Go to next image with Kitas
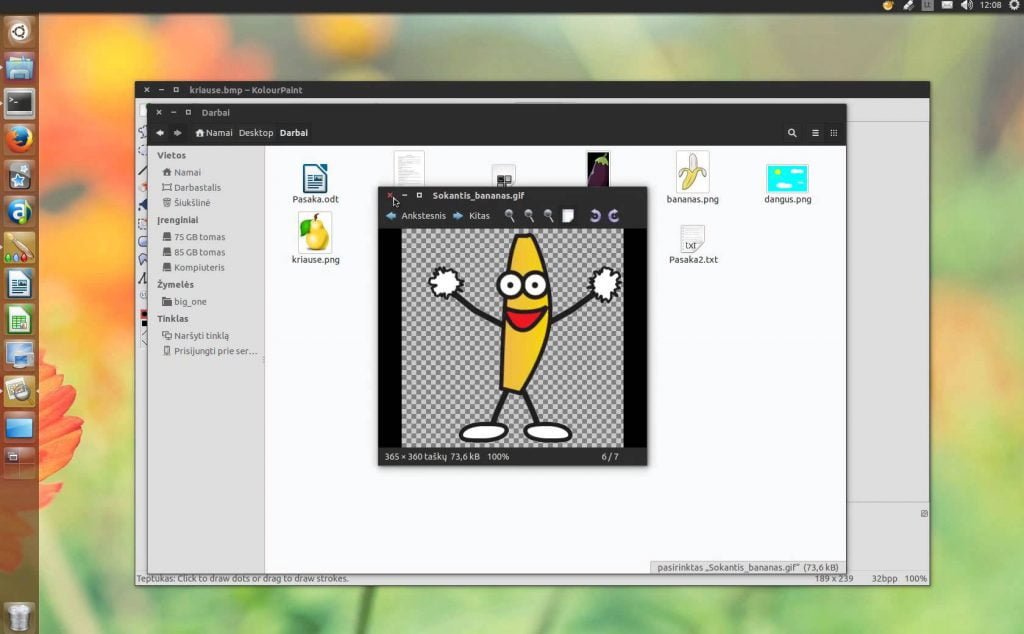Screen dimensions: 1024x634 (472, 215)
